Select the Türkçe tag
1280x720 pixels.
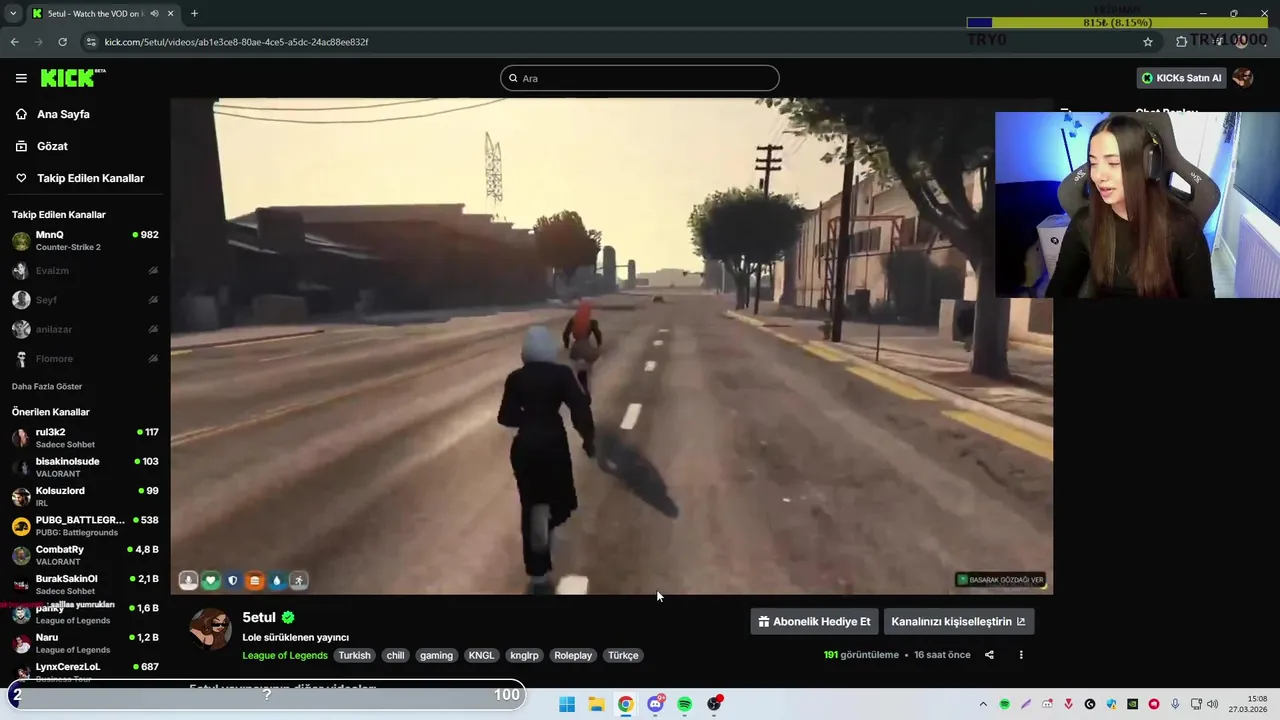[x=623, y=655]
